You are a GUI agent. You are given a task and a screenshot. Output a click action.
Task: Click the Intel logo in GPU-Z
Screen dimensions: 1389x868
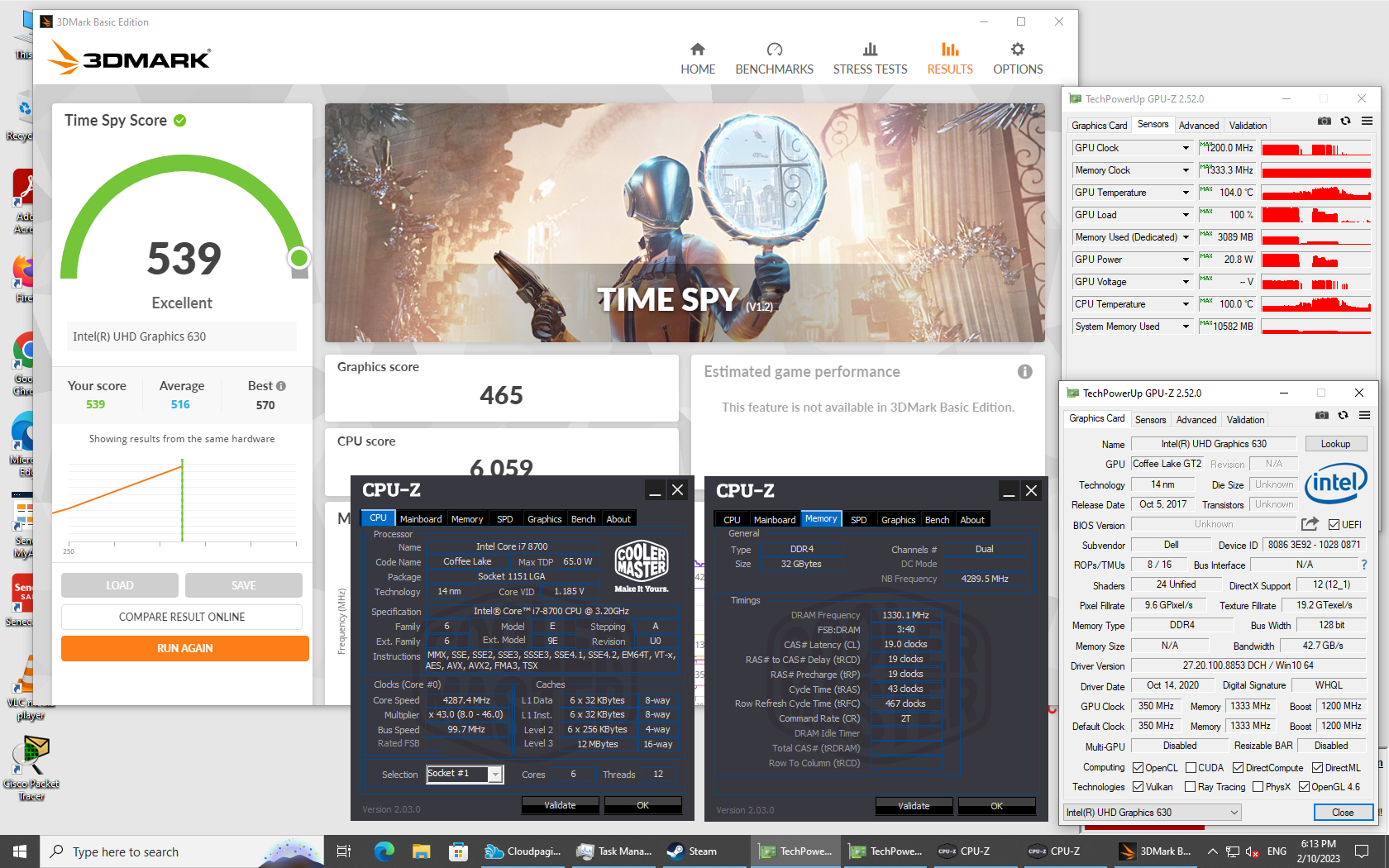click(1336, 483)
